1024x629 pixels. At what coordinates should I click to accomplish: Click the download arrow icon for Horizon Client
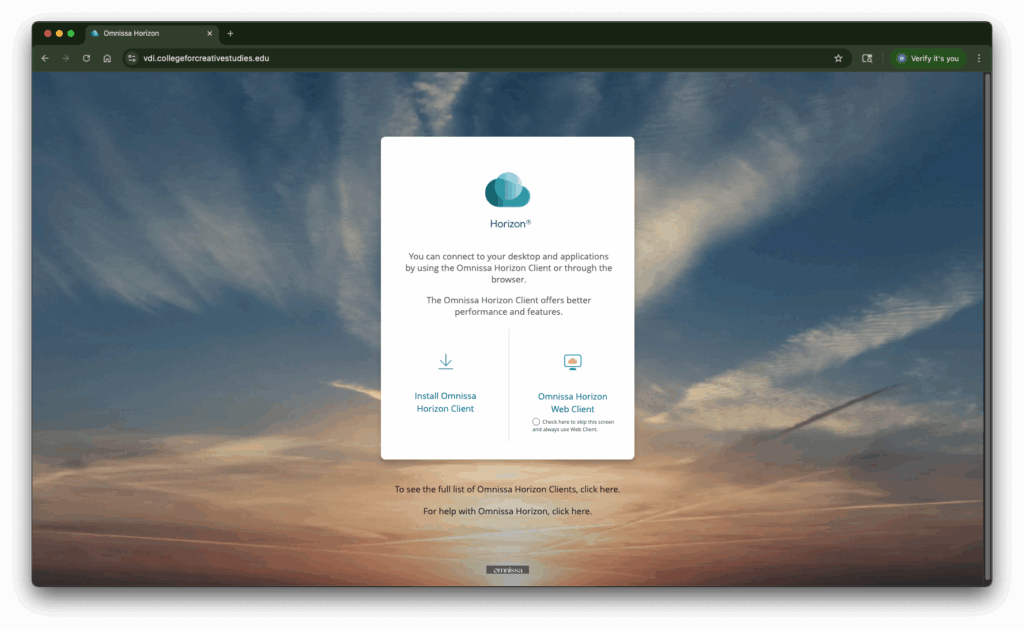pyautogui.click(x=446, y=362)
